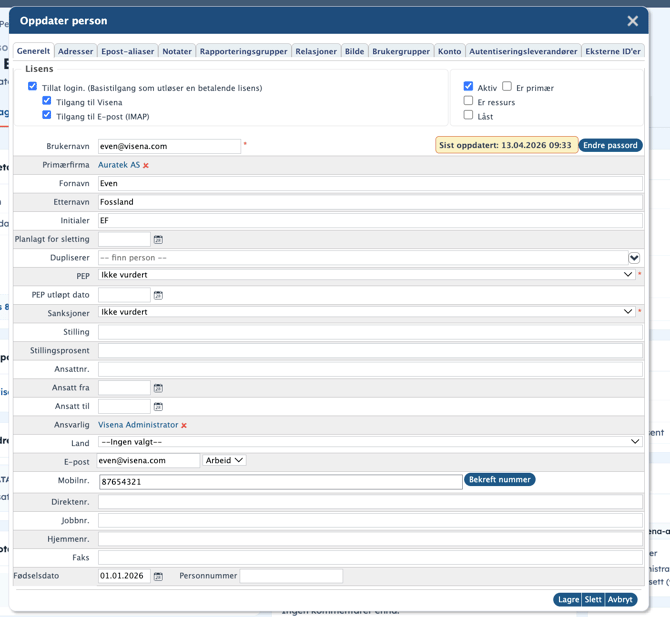
Task: Open the Sanksjoner dropdown
Action: coord(366,312)
